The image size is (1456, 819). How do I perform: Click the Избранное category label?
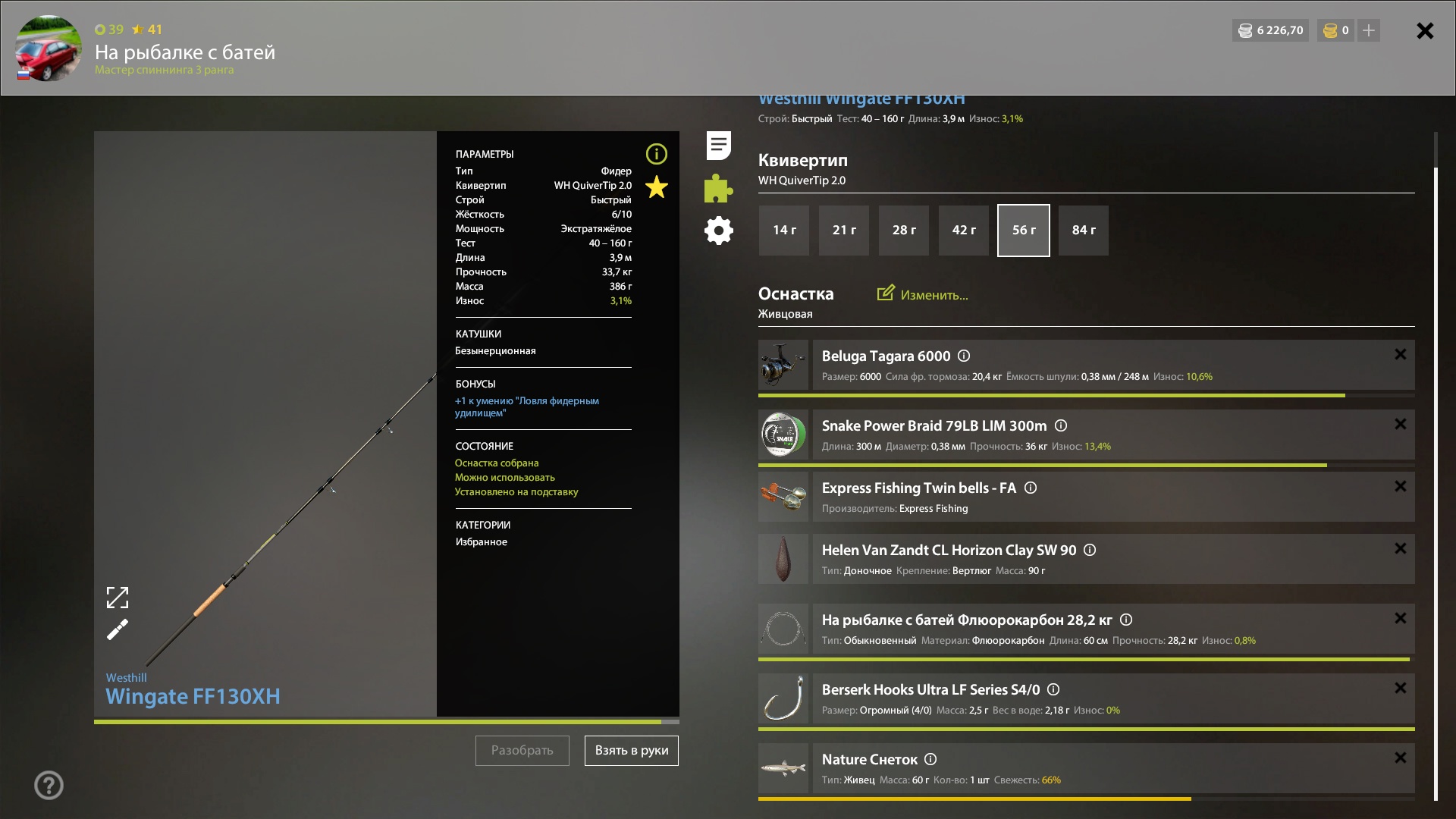tap(482, 541)
